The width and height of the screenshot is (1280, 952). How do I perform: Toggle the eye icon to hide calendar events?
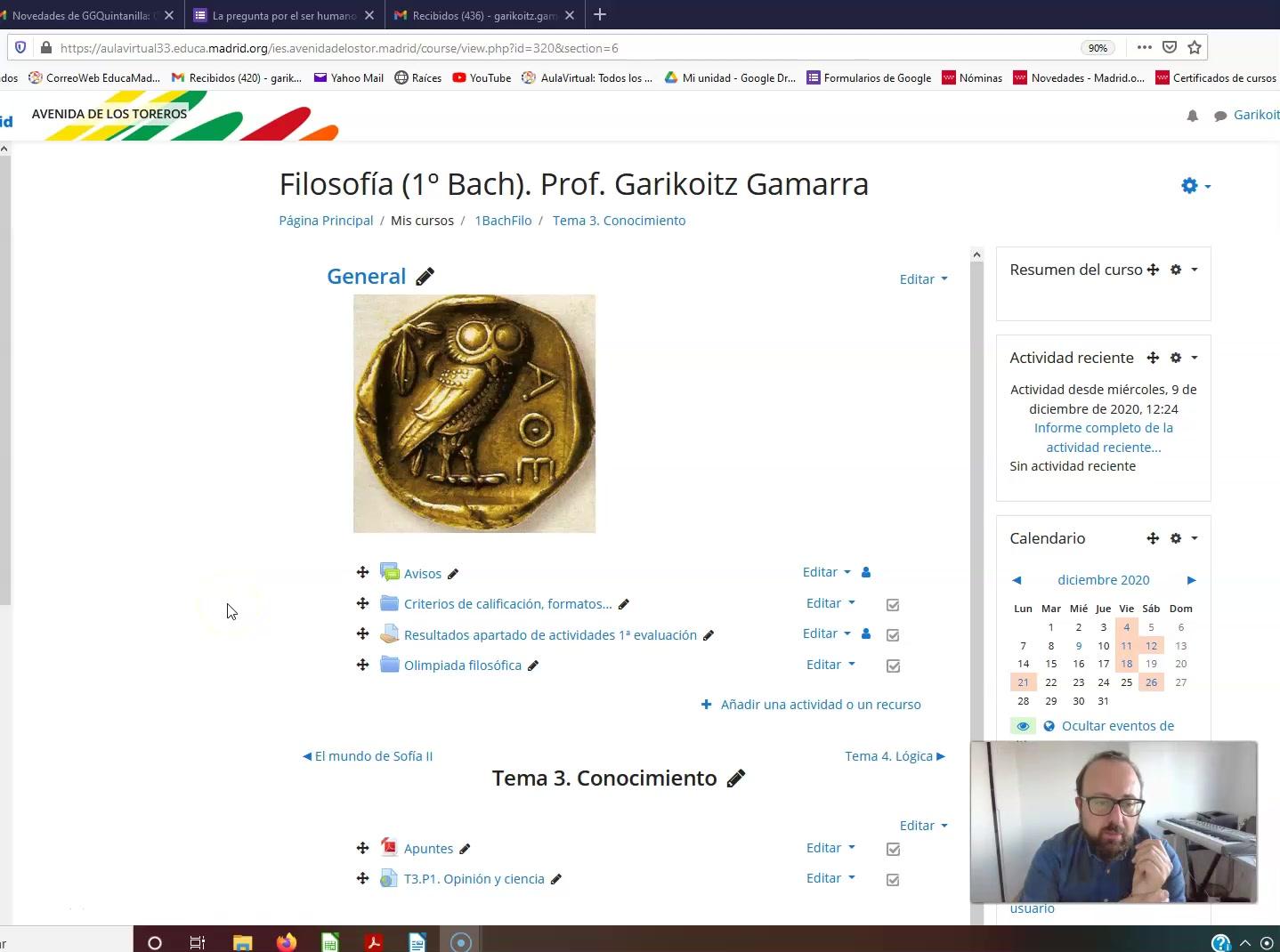tap(1023, 726)
